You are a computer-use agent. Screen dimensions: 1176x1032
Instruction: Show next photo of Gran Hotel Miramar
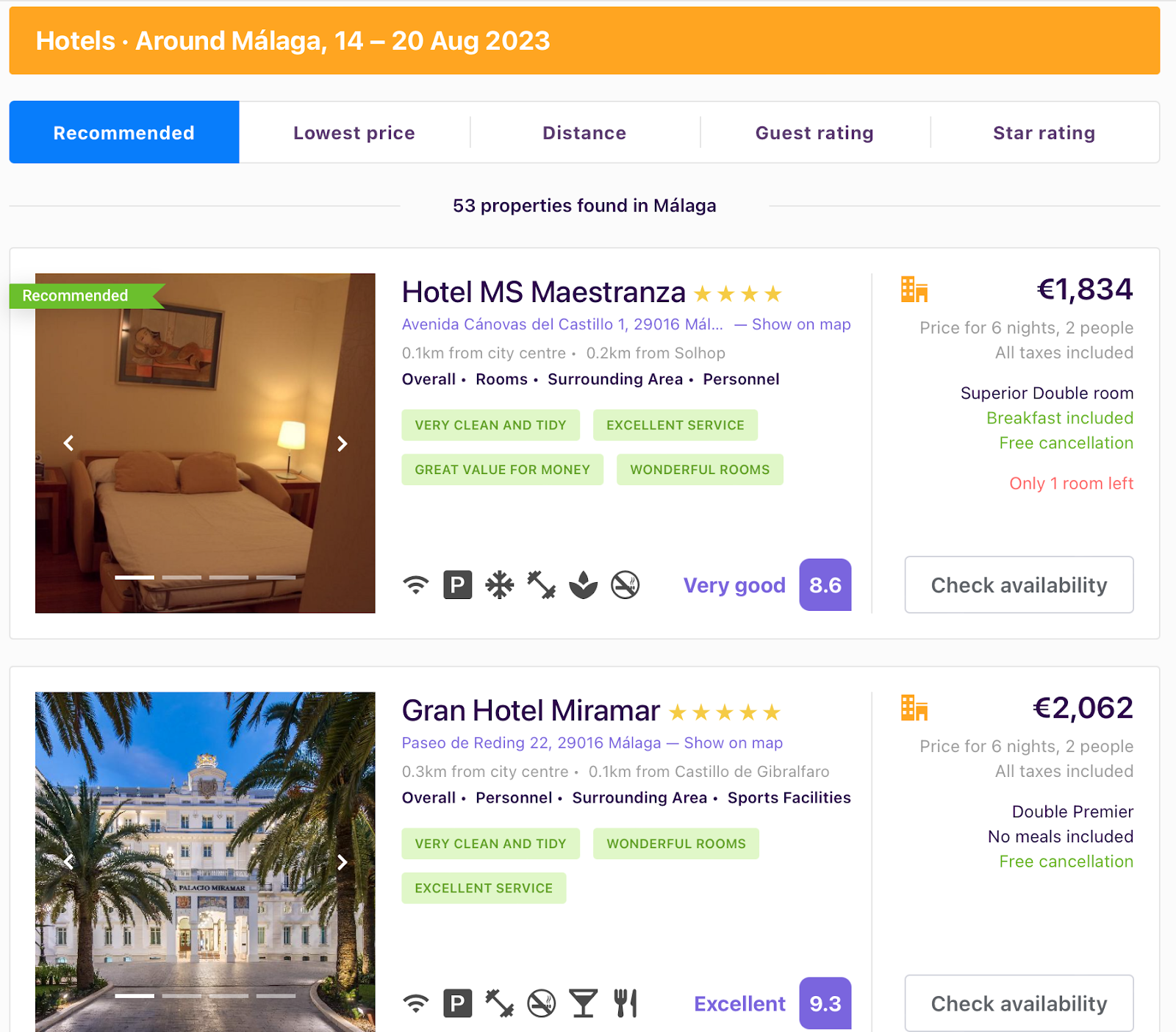(342, 861)
